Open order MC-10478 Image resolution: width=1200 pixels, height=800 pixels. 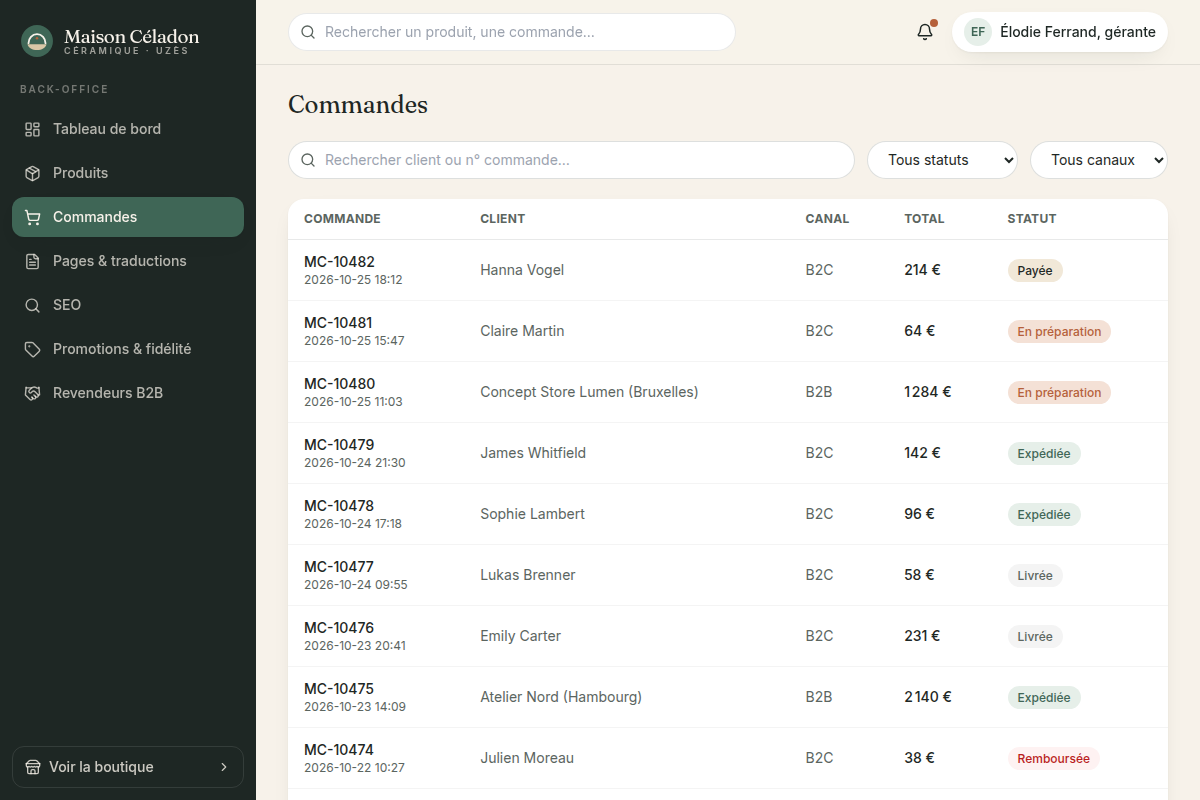pos(339,506)
